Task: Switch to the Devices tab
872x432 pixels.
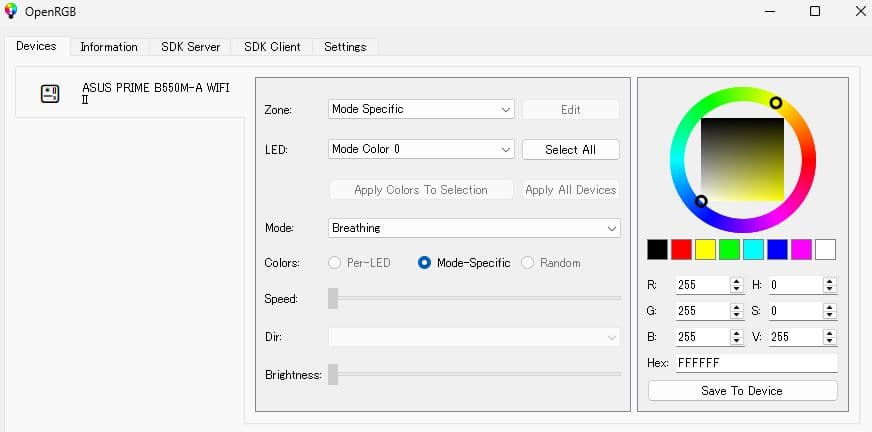Action: [36, 46]
